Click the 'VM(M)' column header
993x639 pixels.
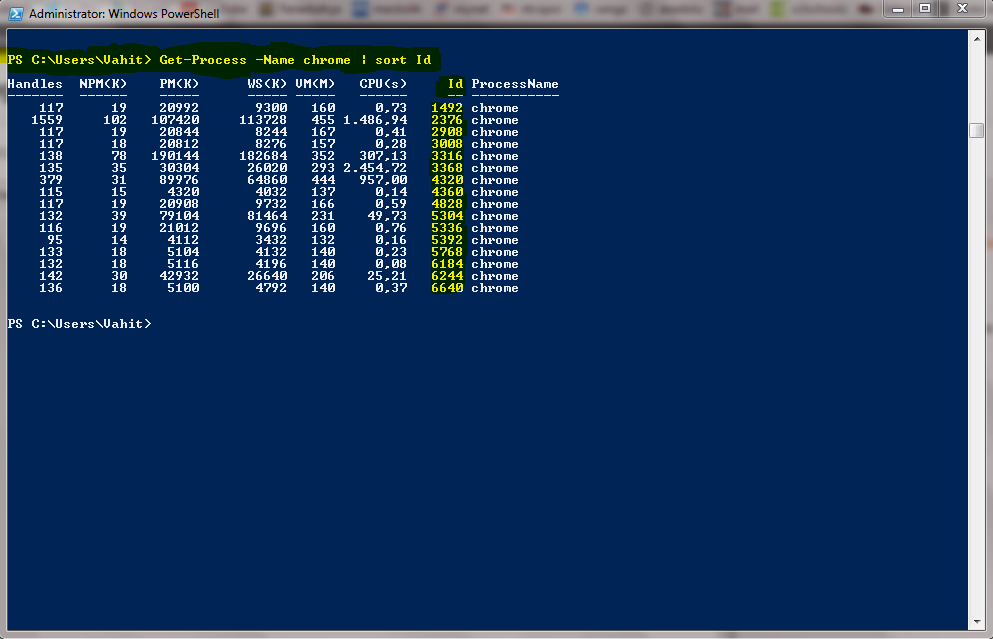(x=315, y=84)
